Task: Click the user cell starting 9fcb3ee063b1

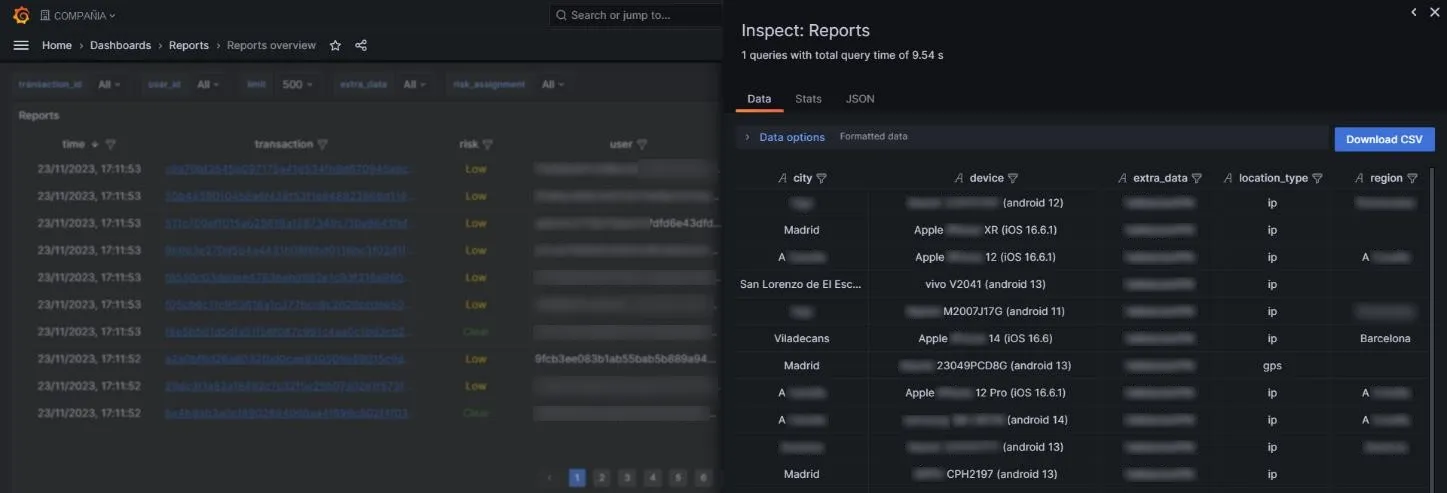Action: click(x=625, y=359)
